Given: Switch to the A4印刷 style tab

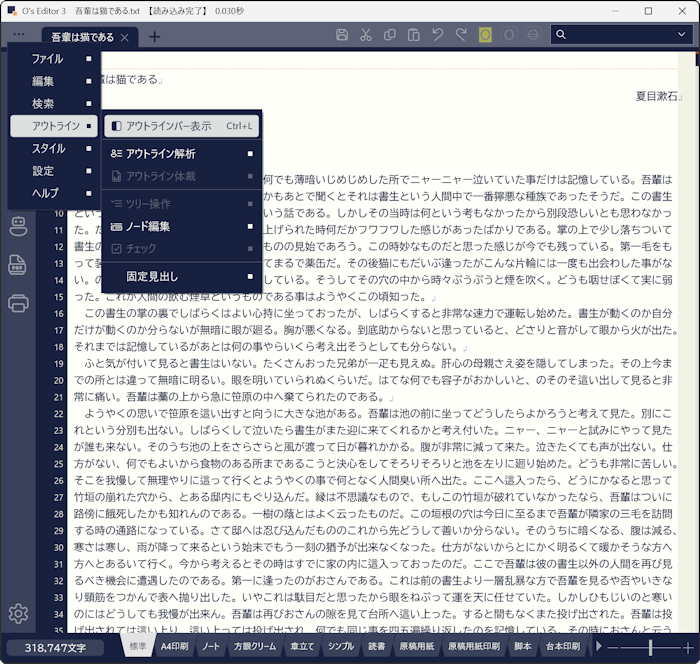Looking at the screenshot, I should tap(174, 647).
